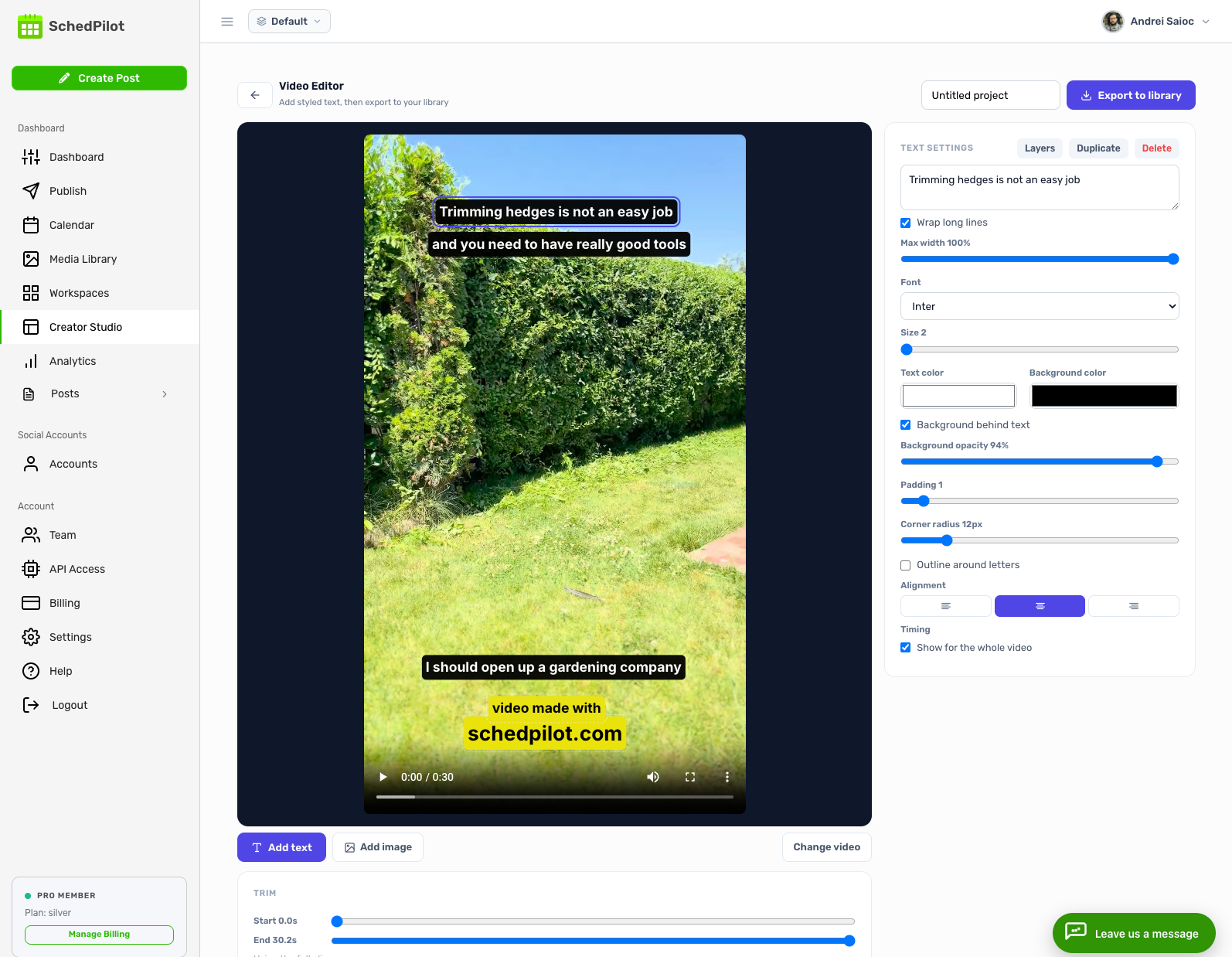The image size is (1232, 957).
Task: Adjust the Max width slider
Action: (x=1040, y=259)
